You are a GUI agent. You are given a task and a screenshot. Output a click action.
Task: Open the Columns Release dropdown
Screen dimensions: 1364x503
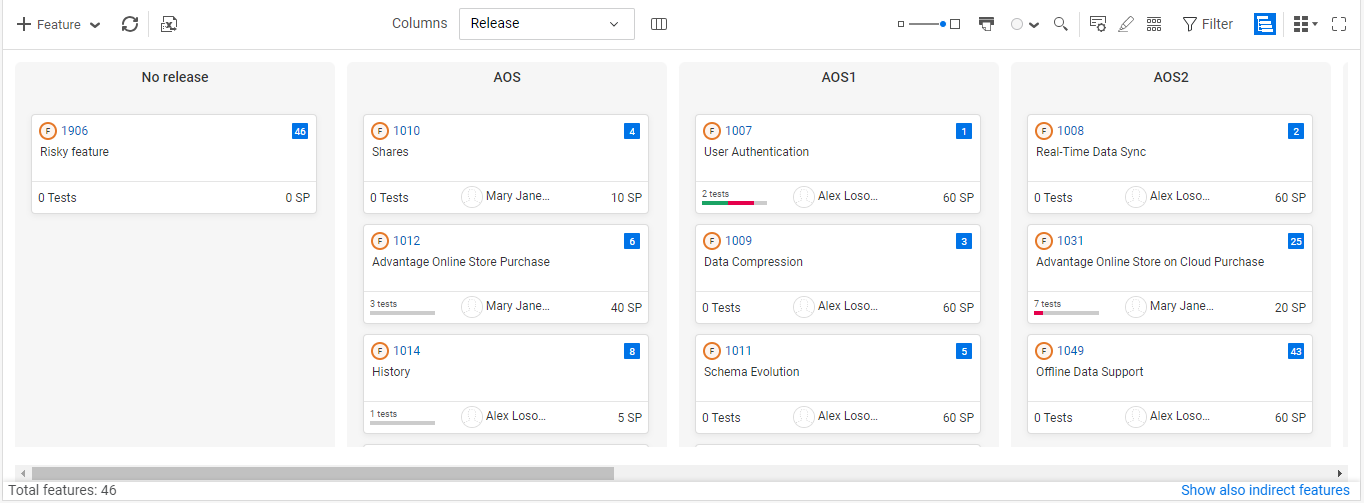point(546,24)
